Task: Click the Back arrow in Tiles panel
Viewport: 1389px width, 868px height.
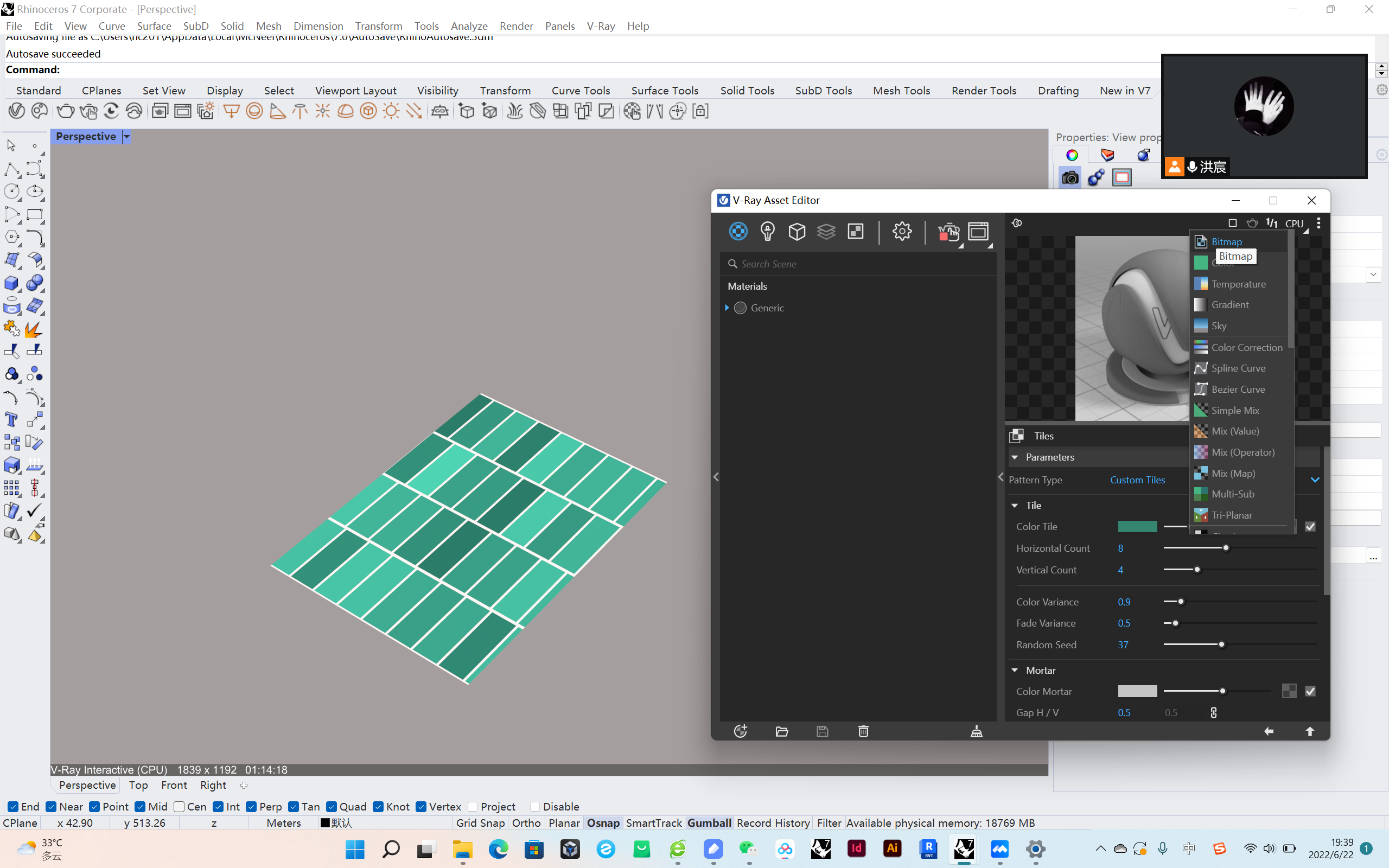Action: point(1269,731)
